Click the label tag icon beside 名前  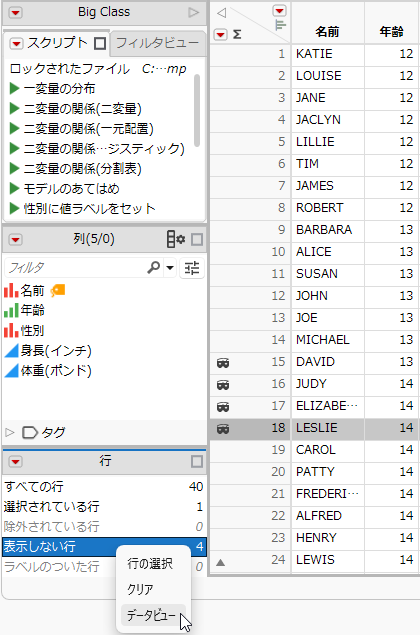pos(58,290)
